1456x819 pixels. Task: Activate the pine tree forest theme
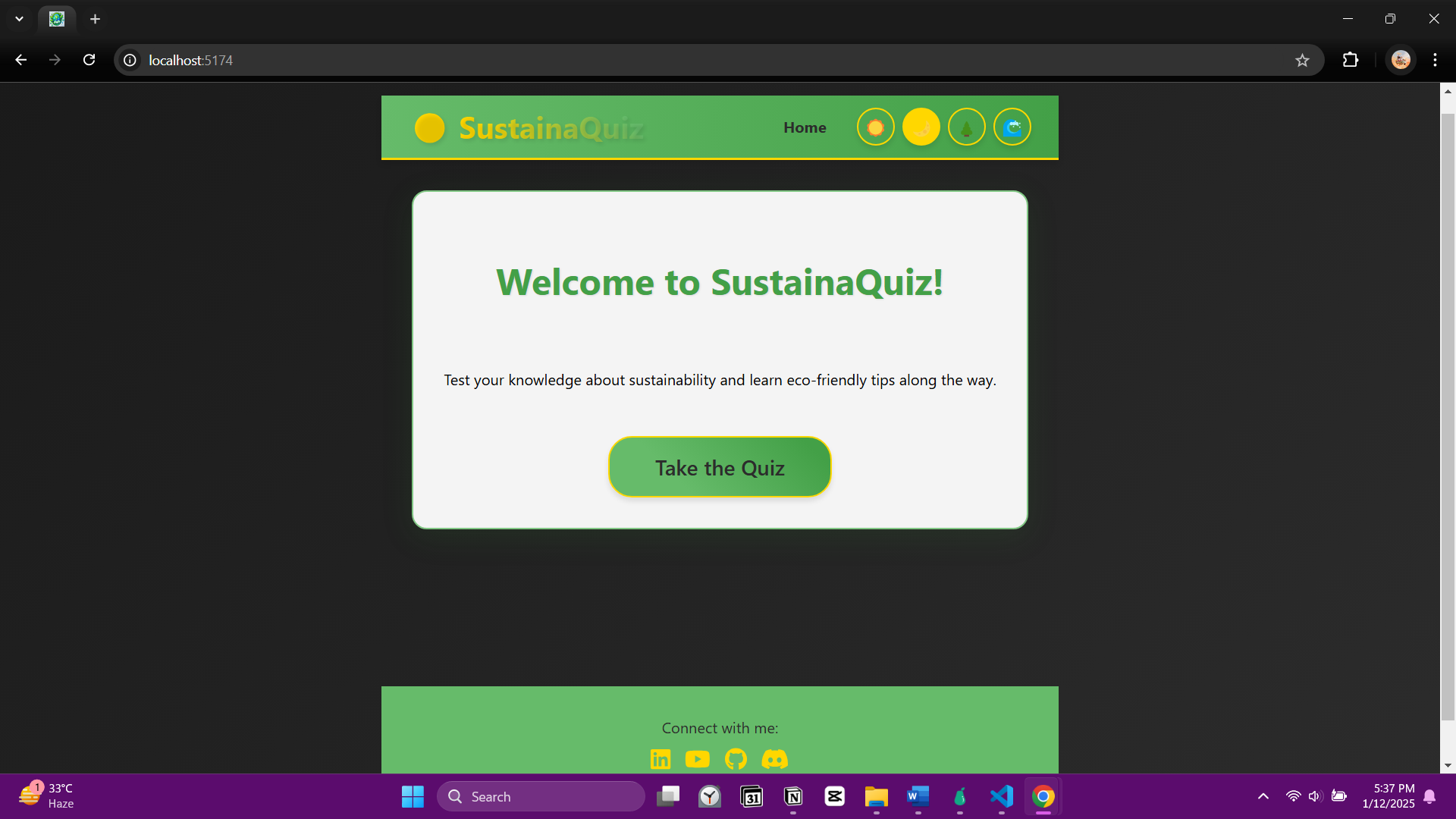click(966, 127)
